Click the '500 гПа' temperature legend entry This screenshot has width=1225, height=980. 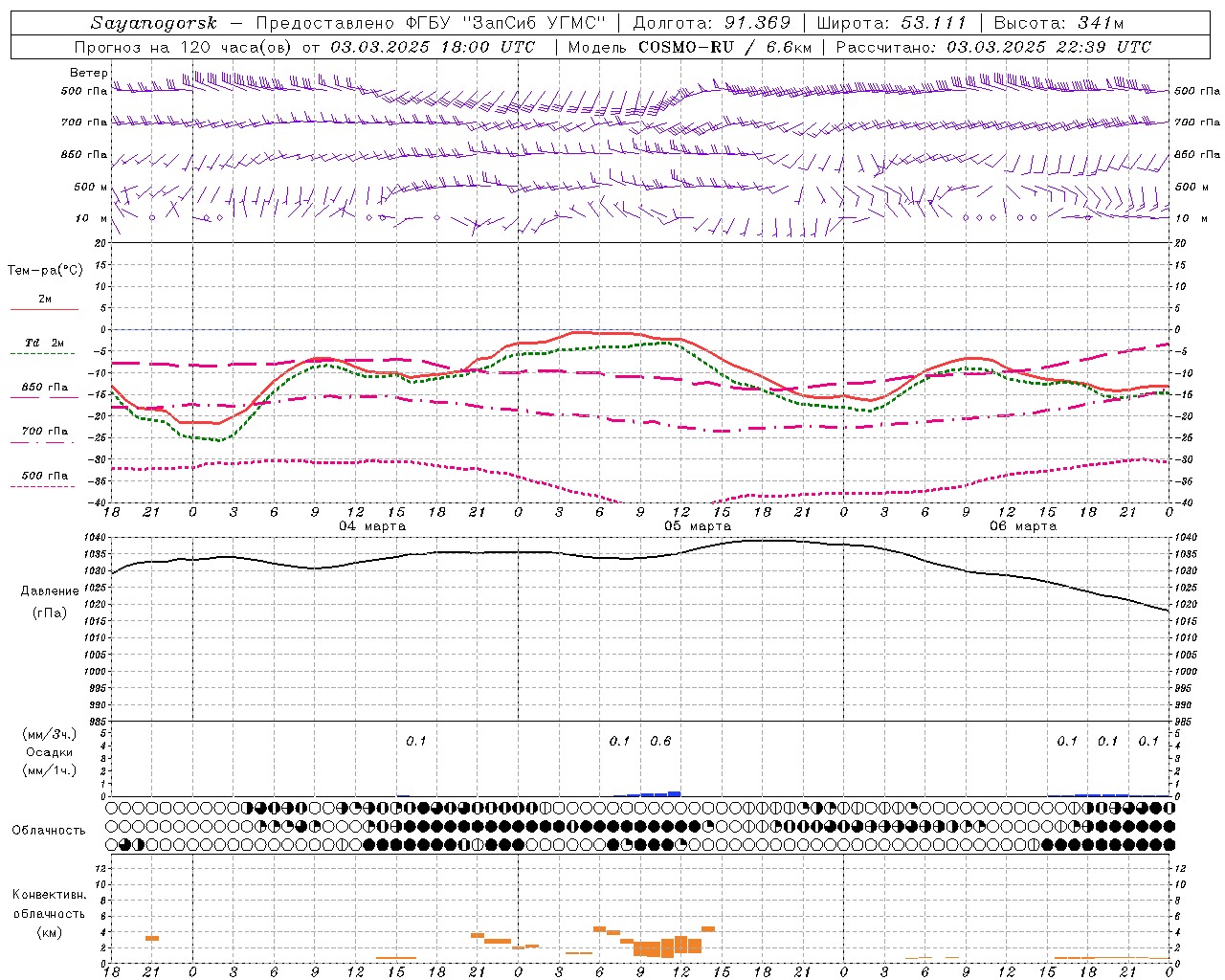pos(45,476)
